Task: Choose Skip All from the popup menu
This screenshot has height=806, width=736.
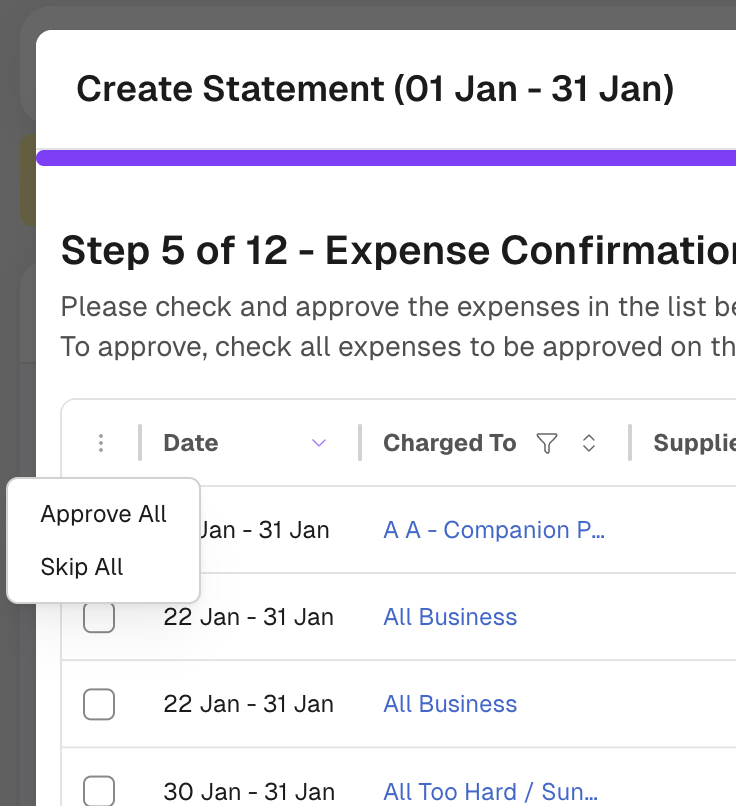Action: tap(82, 567)
